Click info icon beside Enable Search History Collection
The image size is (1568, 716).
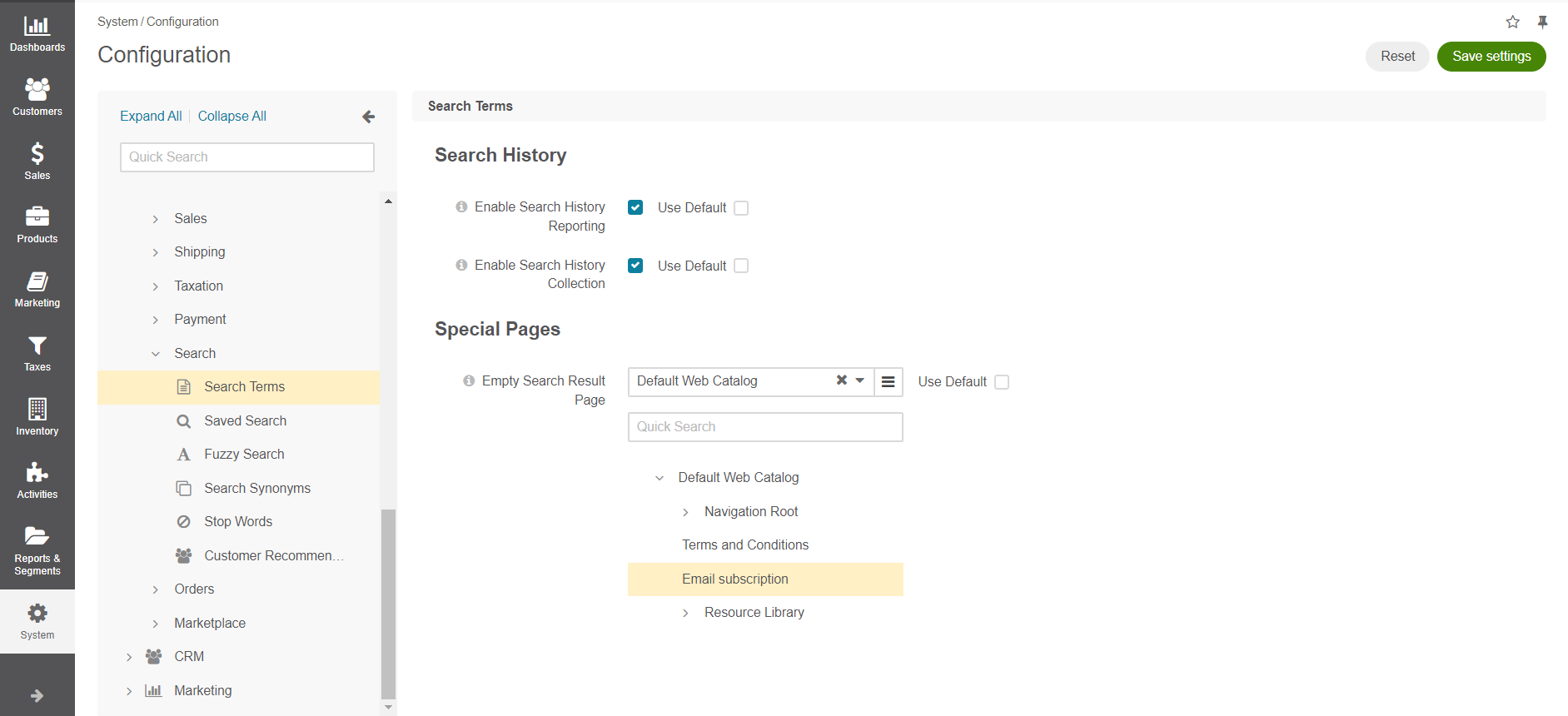click(461, 265)
